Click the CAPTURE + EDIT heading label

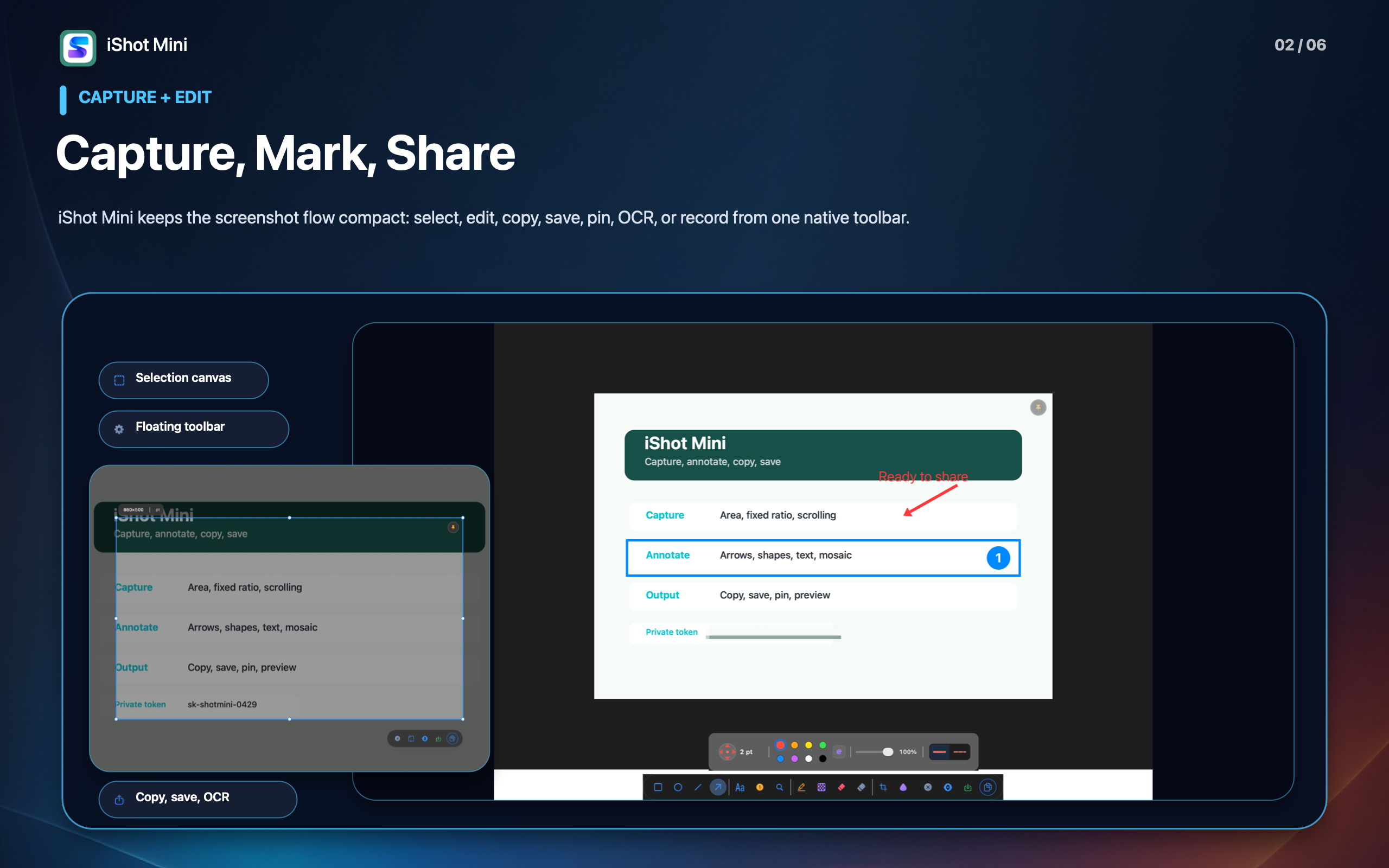tap(145, 97)
